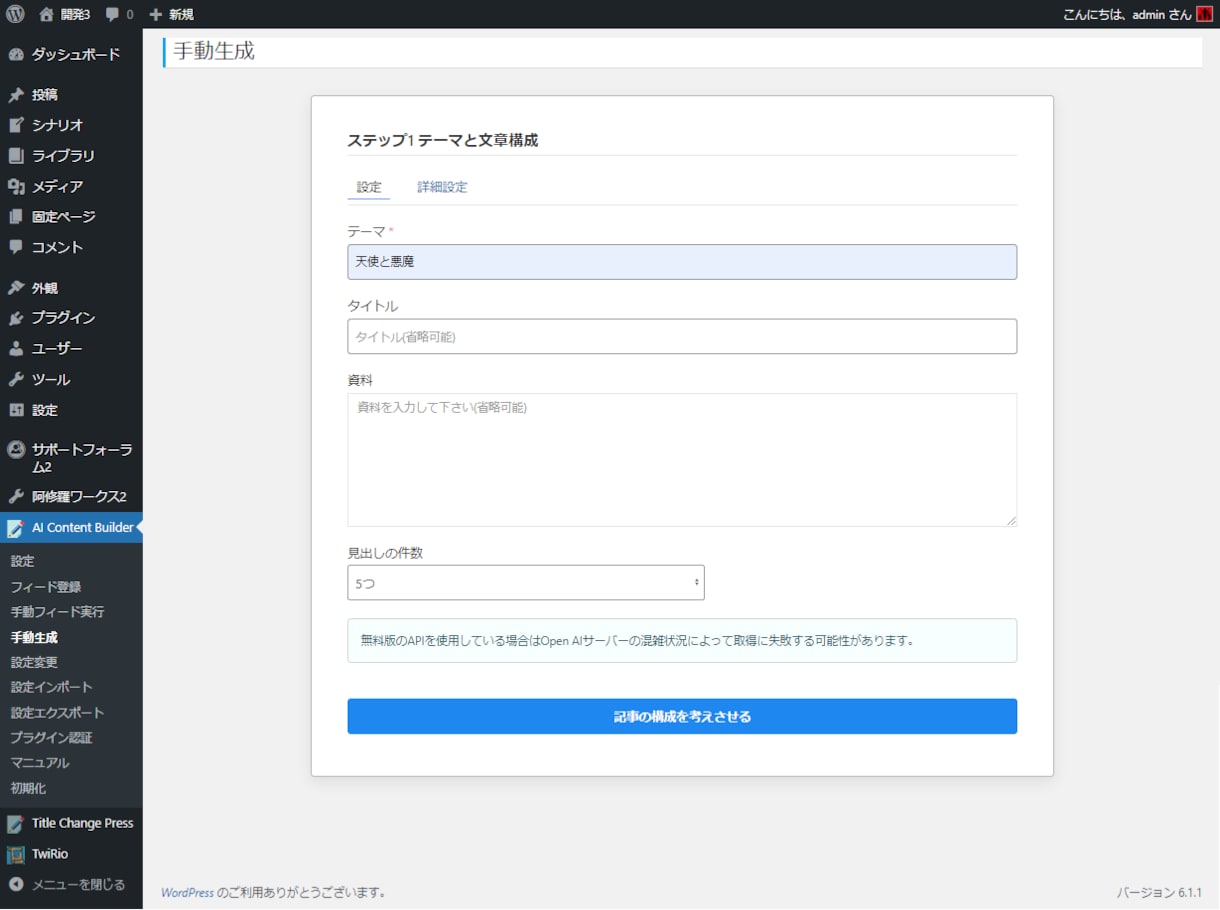Open the comments bubble icon in admin bar
The image size is (1220, 910).
pyautogui.click(x=112, y=15)
